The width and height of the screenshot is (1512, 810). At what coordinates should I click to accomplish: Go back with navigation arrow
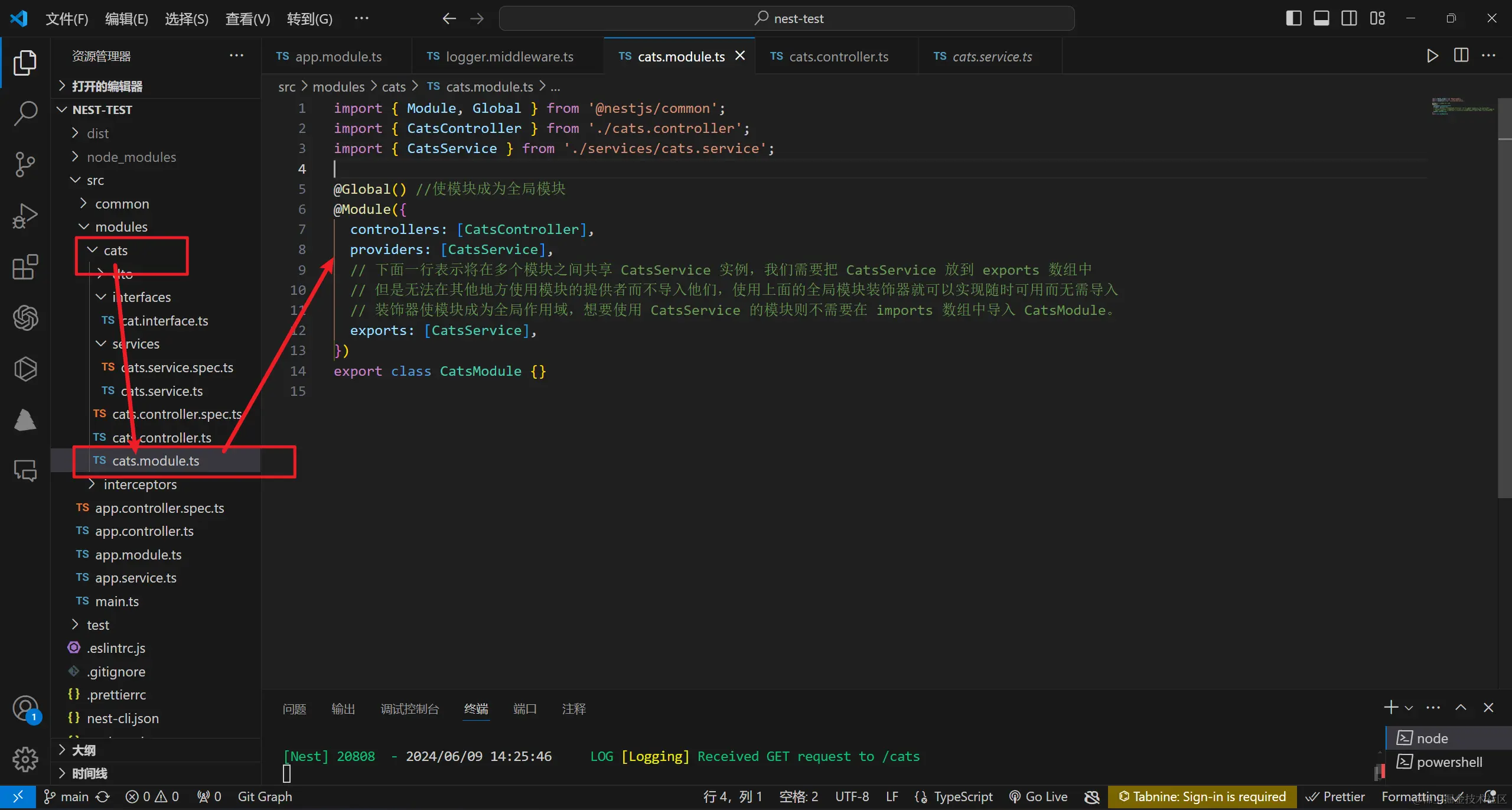(x=449, y=19)
